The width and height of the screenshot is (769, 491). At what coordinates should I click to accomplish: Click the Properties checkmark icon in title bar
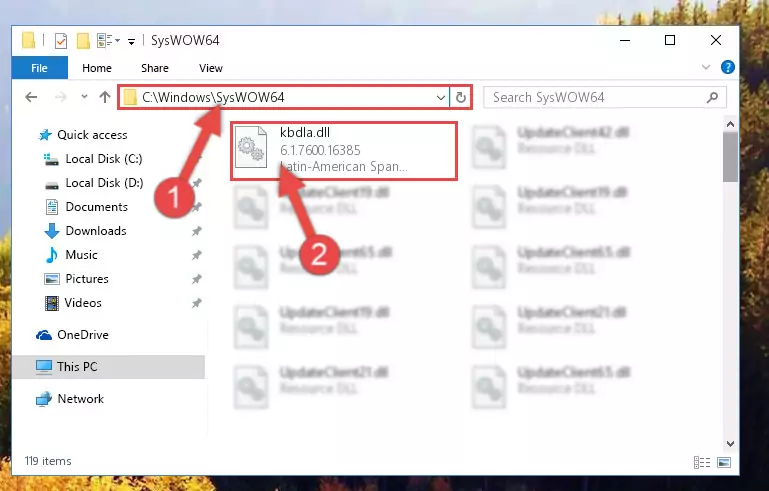61,41
